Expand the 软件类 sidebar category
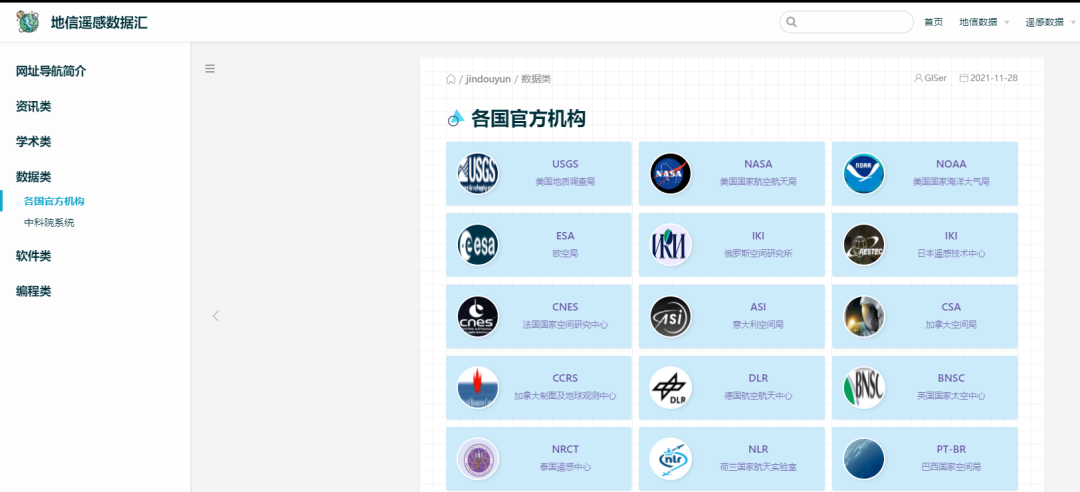 click(x=34, y=256)
